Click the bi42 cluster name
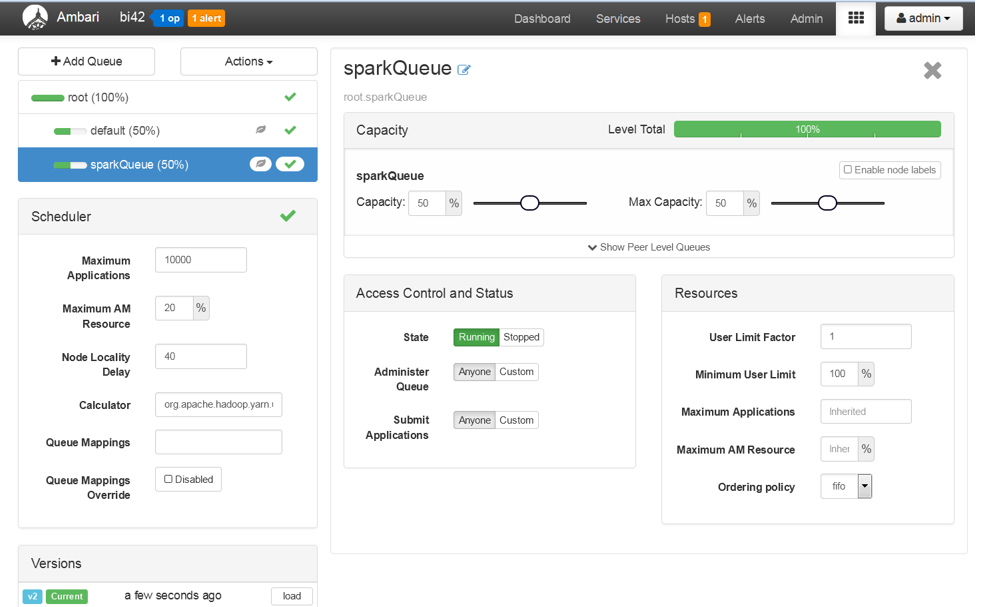The height and width of the screenshot is (607, 1002). click(x=132, y=17)
